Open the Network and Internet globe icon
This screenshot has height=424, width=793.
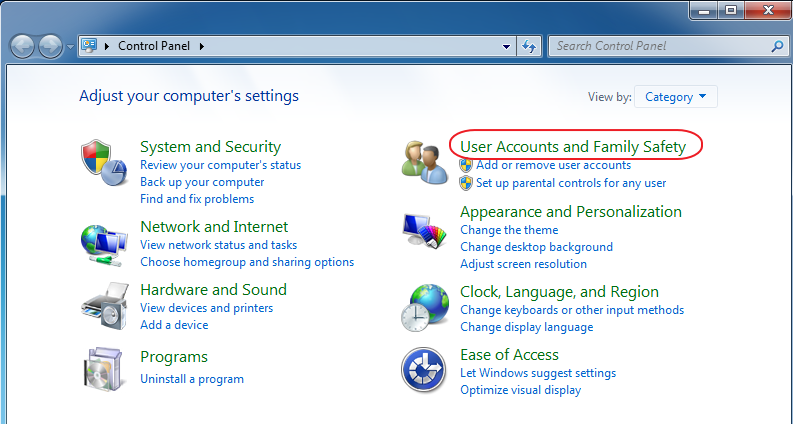tap(104, 243)
